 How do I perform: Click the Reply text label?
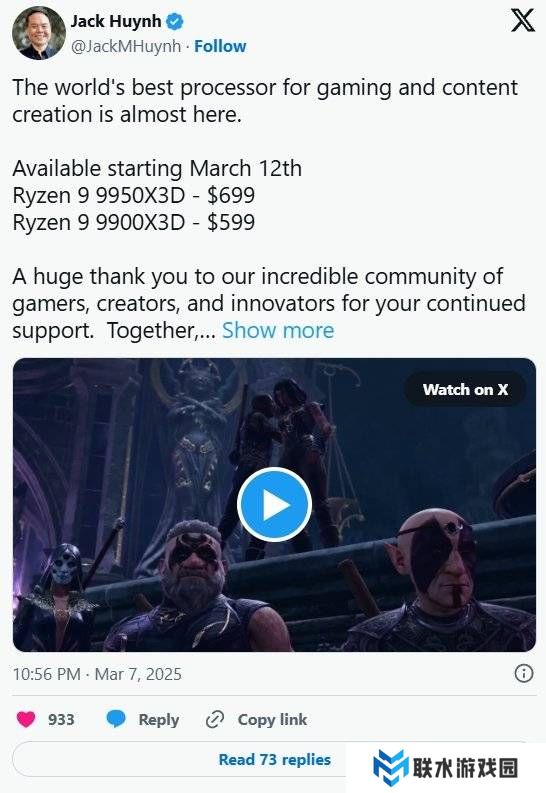(159, 720)
